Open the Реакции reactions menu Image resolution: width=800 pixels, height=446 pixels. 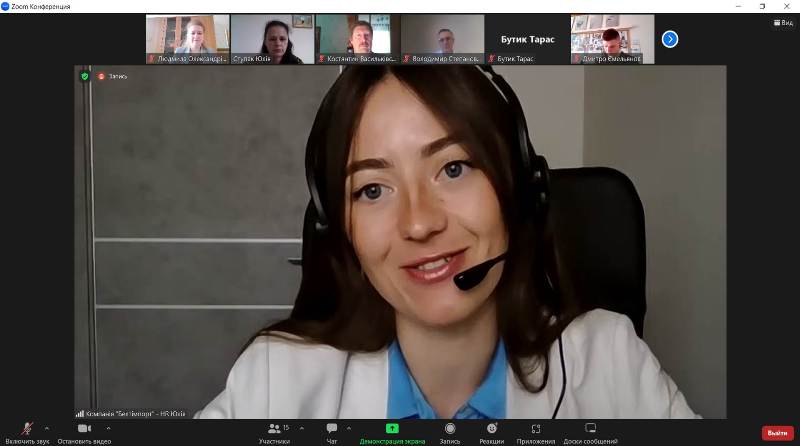pyautogui.click(x=491, y=433)
